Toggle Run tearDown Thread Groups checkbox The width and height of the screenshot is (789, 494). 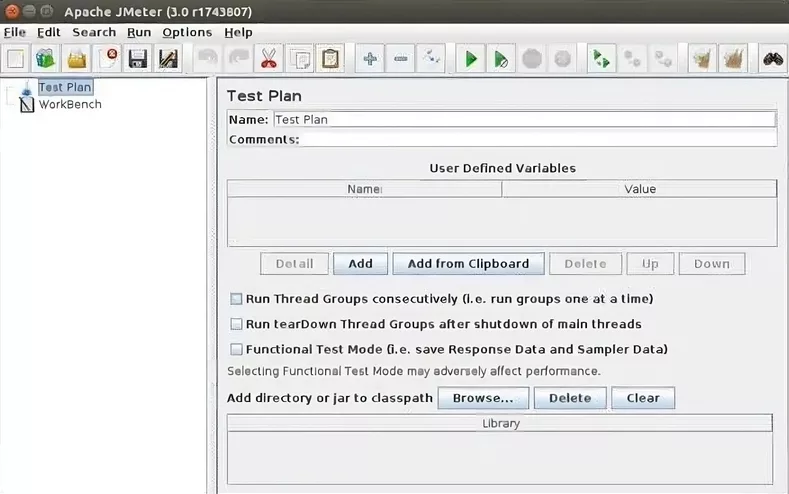[237, 324]
